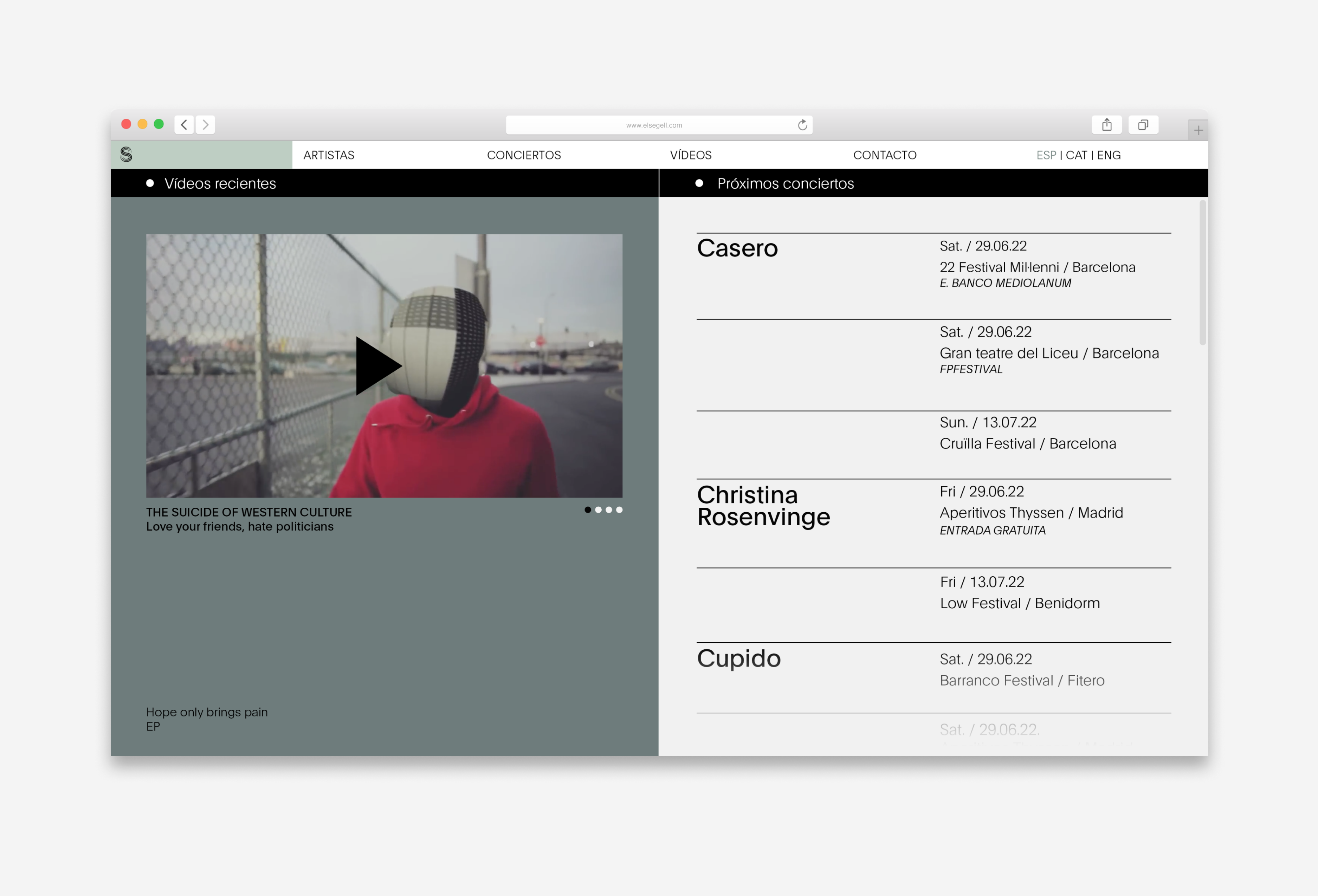The image size is (1318, 896).
Task: Click the S logo icon
Action: (126, 154)
